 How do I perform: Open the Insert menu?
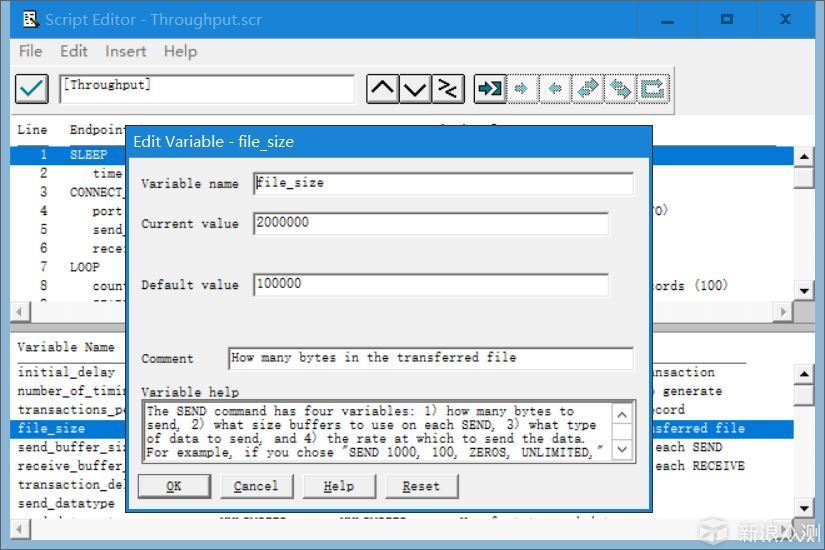[x=126, y=52]
